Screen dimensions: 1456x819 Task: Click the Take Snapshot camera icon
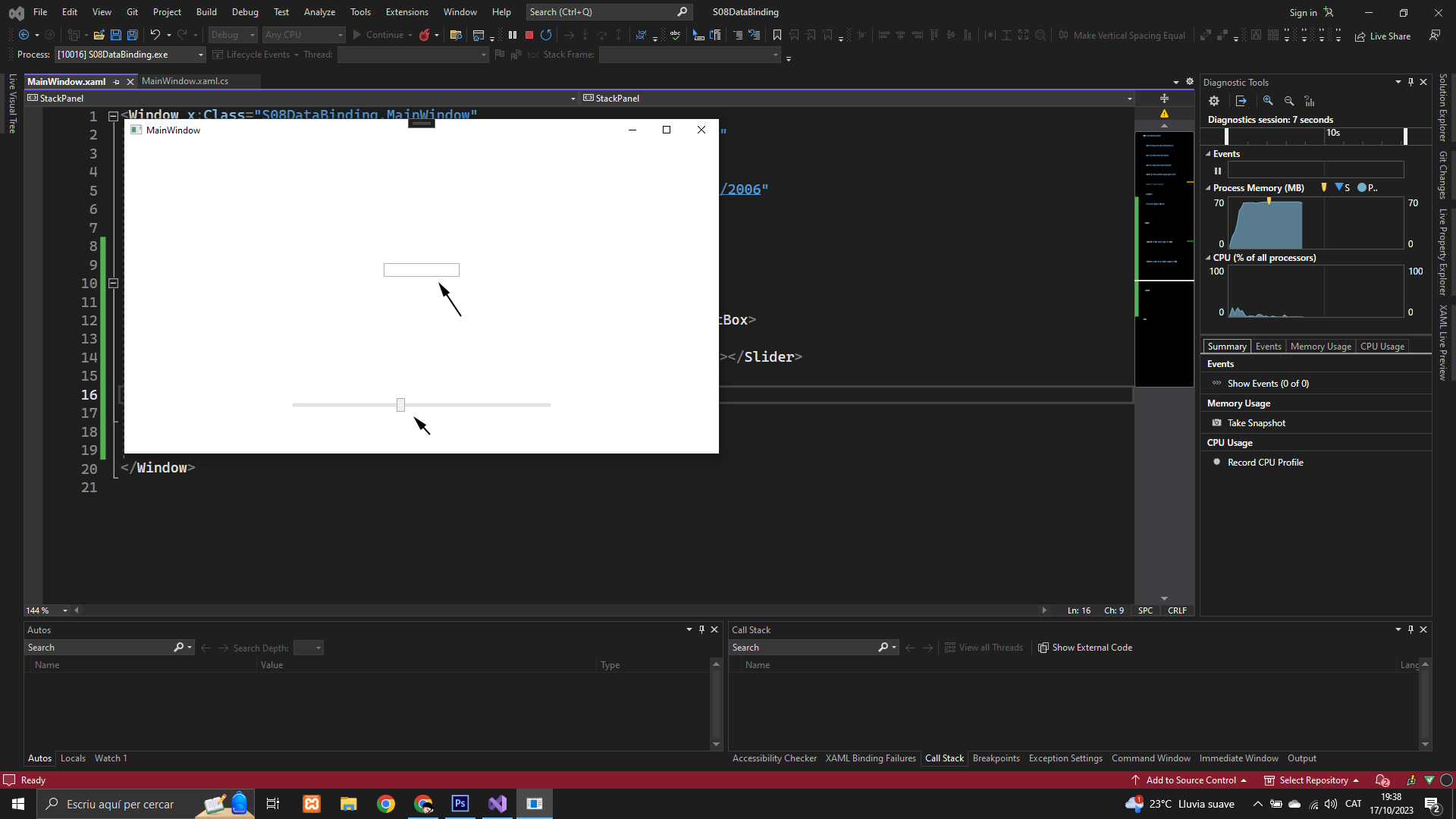[x=1217, y=423]
